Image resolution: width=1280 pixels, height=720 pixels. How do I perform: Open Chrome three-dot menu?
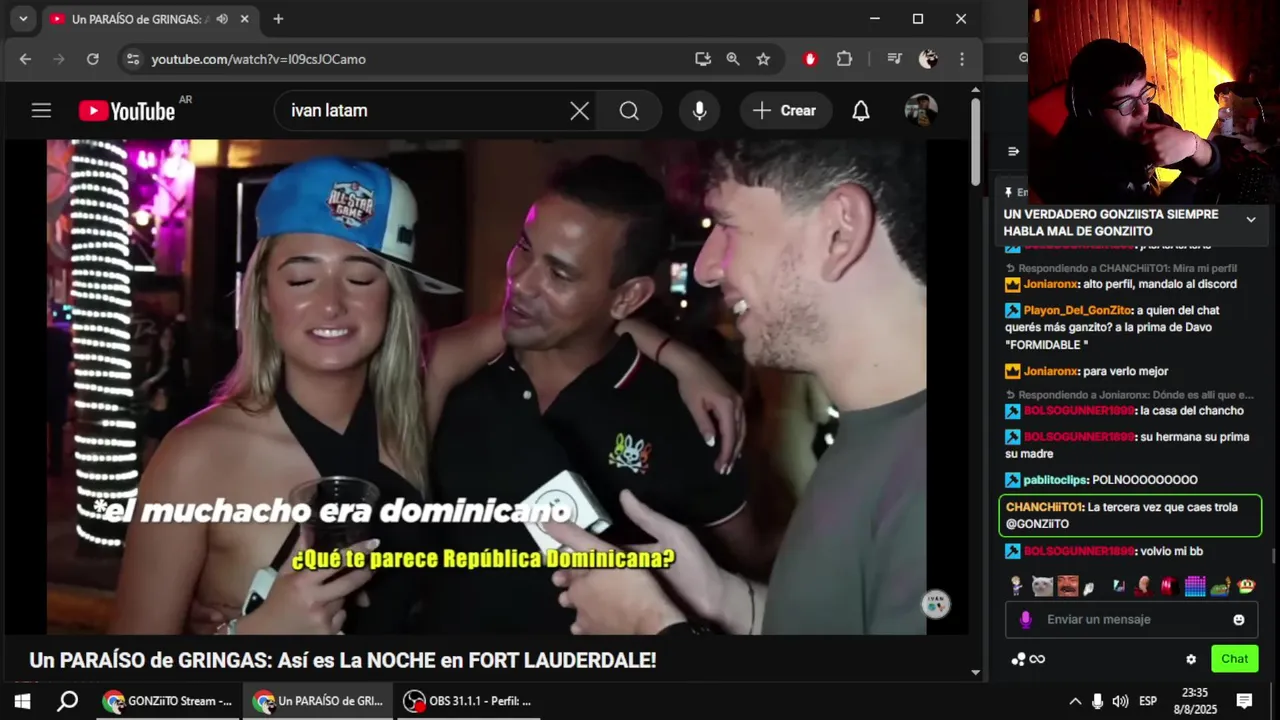tap(962, 59)
